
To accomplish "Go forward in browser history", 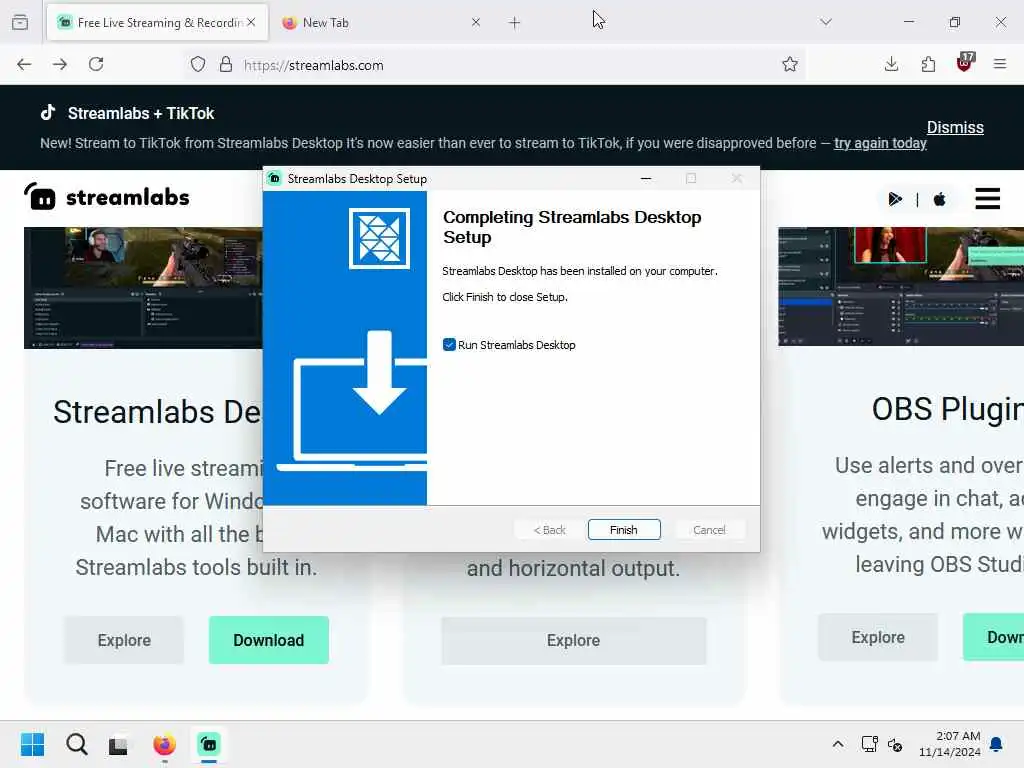I will pyautogui.click(x=60, y=64).
